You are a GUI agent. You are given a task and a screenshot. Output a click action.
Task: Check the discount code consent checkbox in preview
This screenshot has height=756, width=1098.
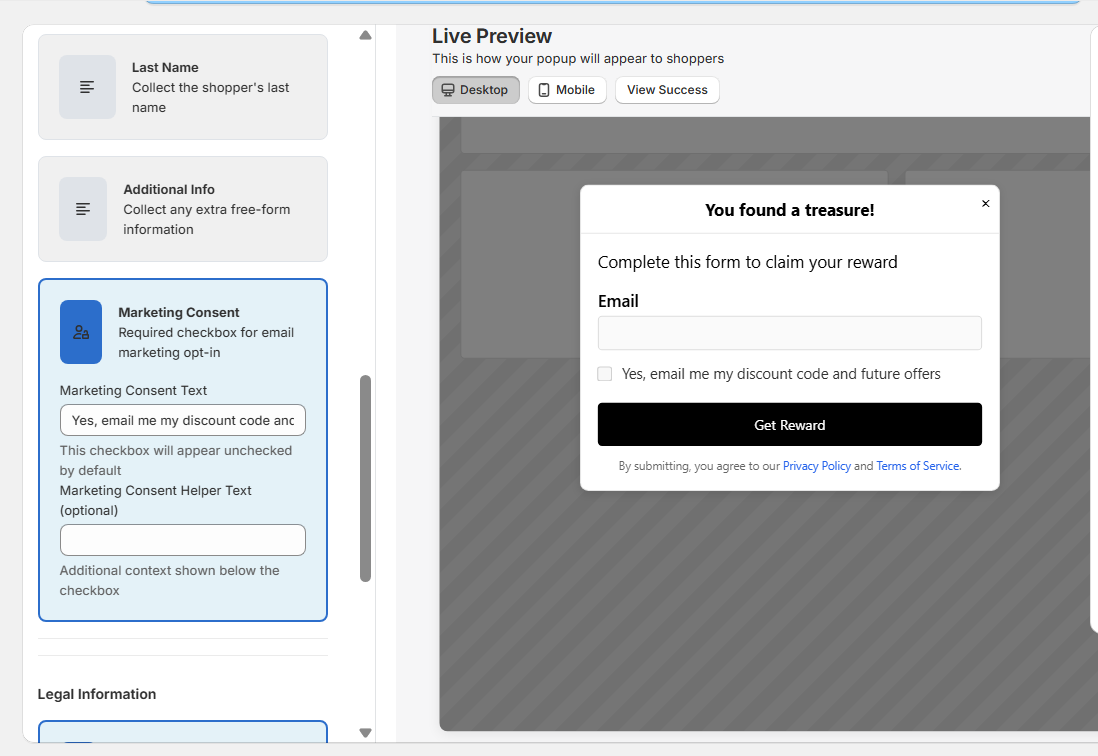604,373
